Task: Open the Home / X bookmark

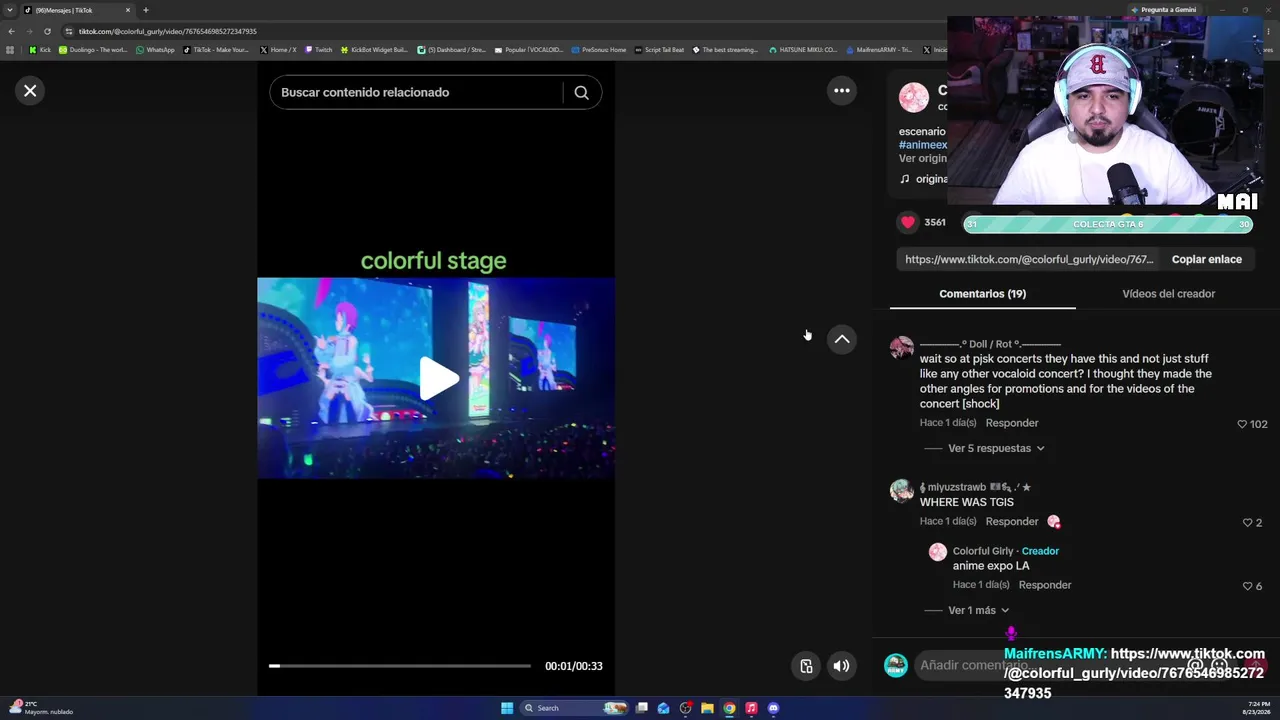Action: (x=278, y=50)
